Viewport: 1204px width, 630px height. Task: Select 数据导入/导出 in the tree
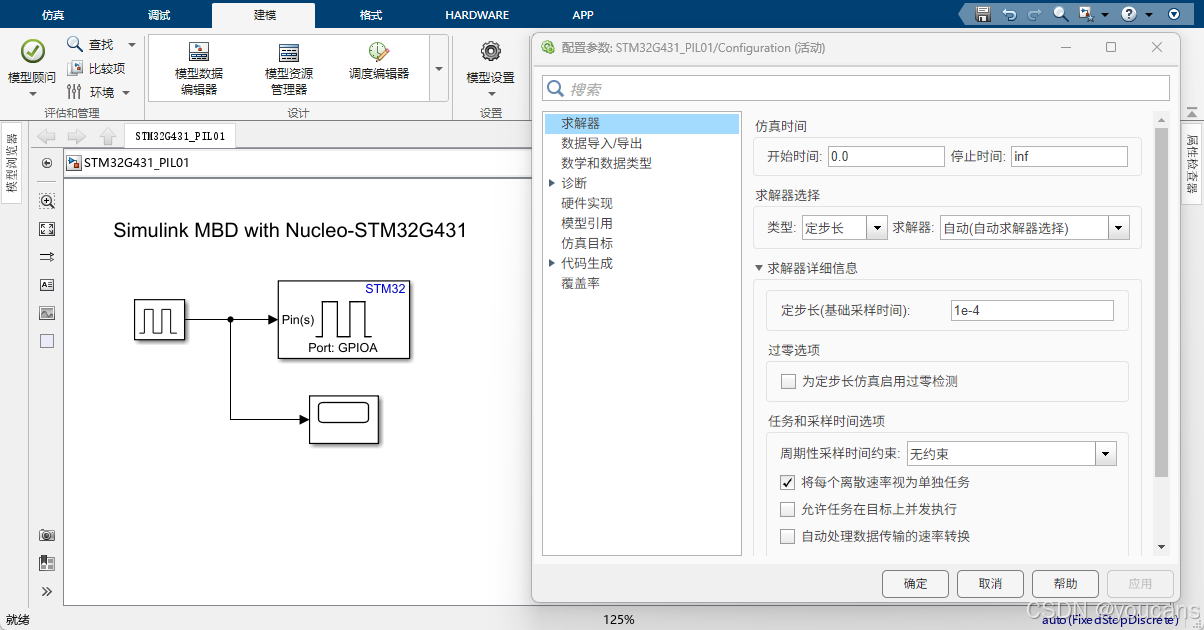[601, 143]
